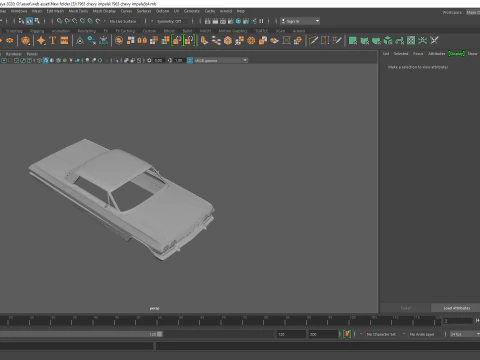Open the Attribute Editor Attributes menu

coord(436,53)
